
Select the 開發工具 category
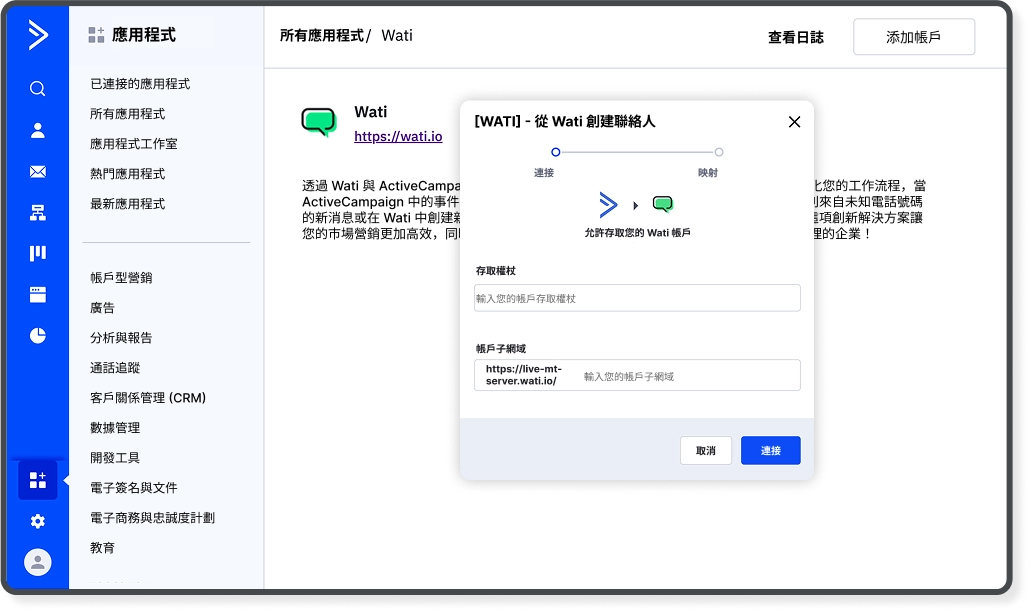click(115, 458)
